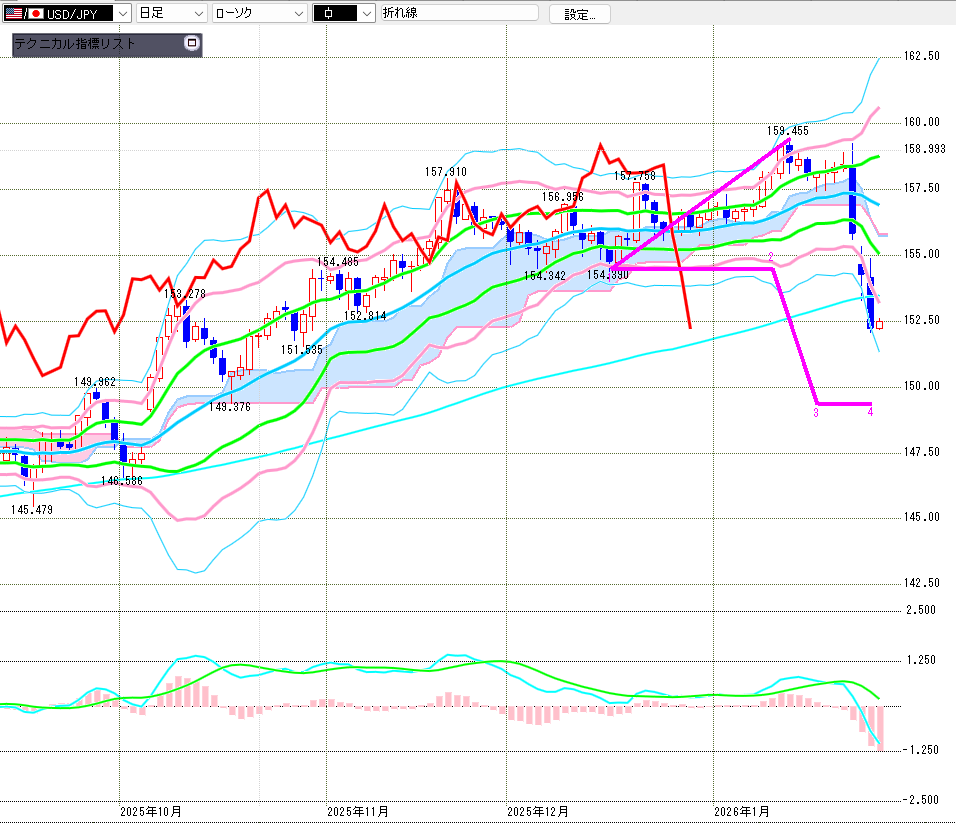Image resolution: width=956 pixels, height=823 pixels.
Task: Click the candlestick icon in the black box
Action: [335, 13]
